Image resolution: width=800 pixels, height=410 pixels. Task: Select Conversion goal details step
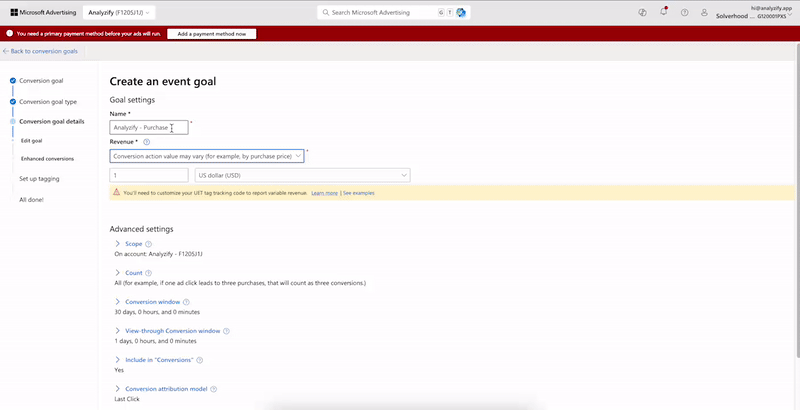click(52, 121)
